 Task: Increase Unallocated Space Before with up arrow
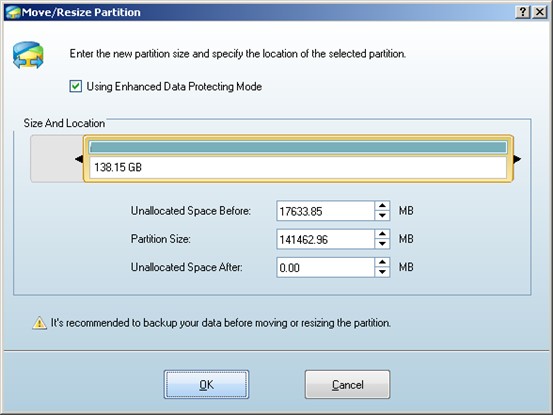(382, 206)
